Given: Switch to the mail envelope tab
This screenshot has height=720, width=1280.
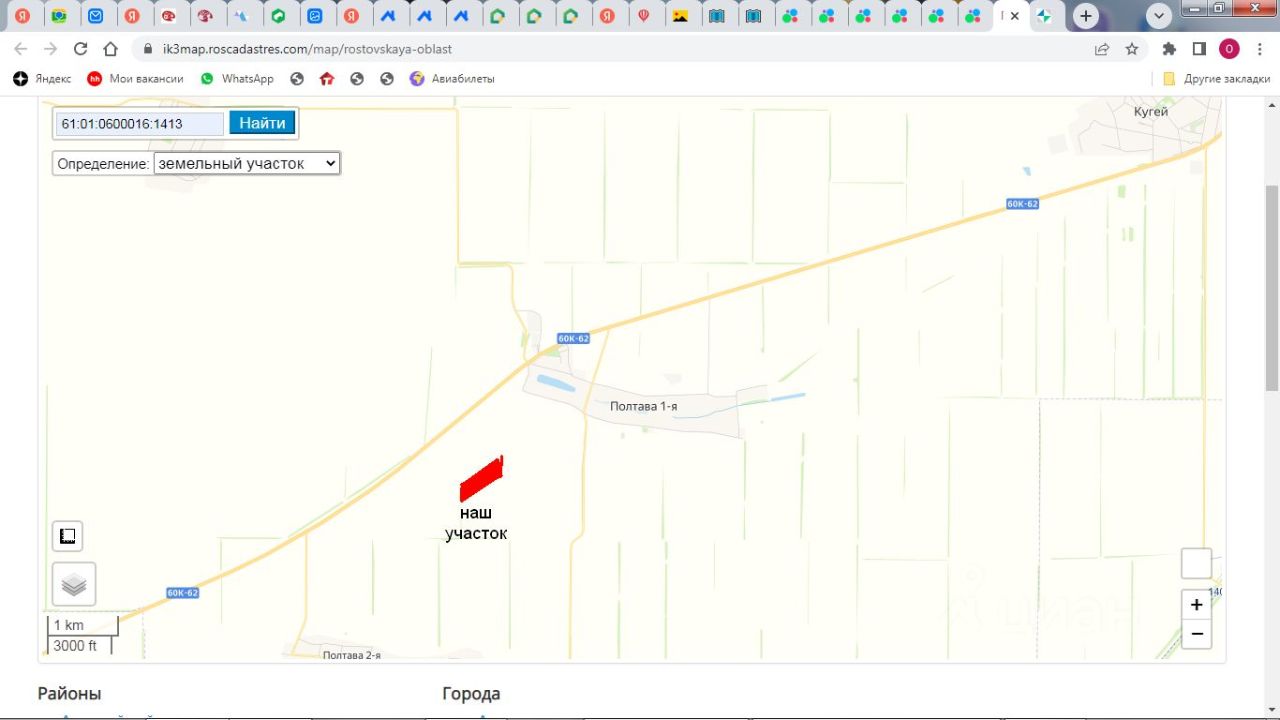Looking at the screenshot, I should pyautogui.click(x=95, y=16).
